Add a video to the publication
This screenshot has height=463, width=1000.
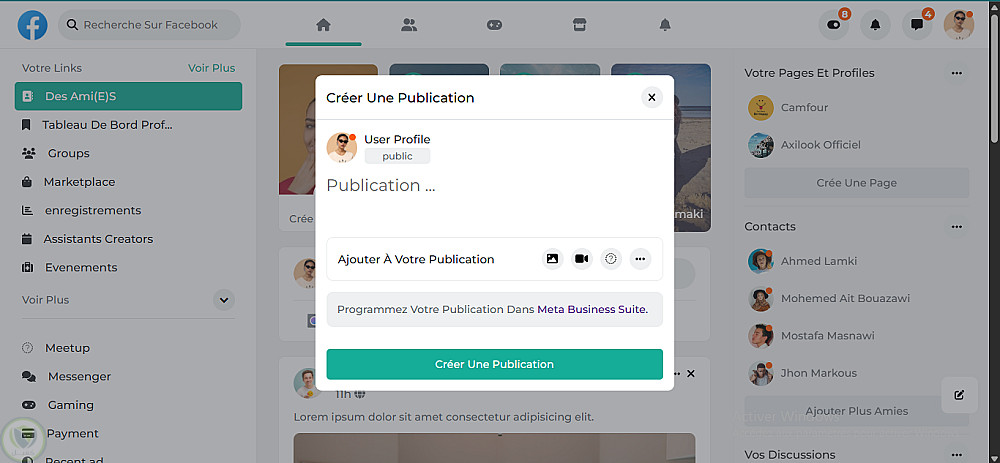click(582, 259)
